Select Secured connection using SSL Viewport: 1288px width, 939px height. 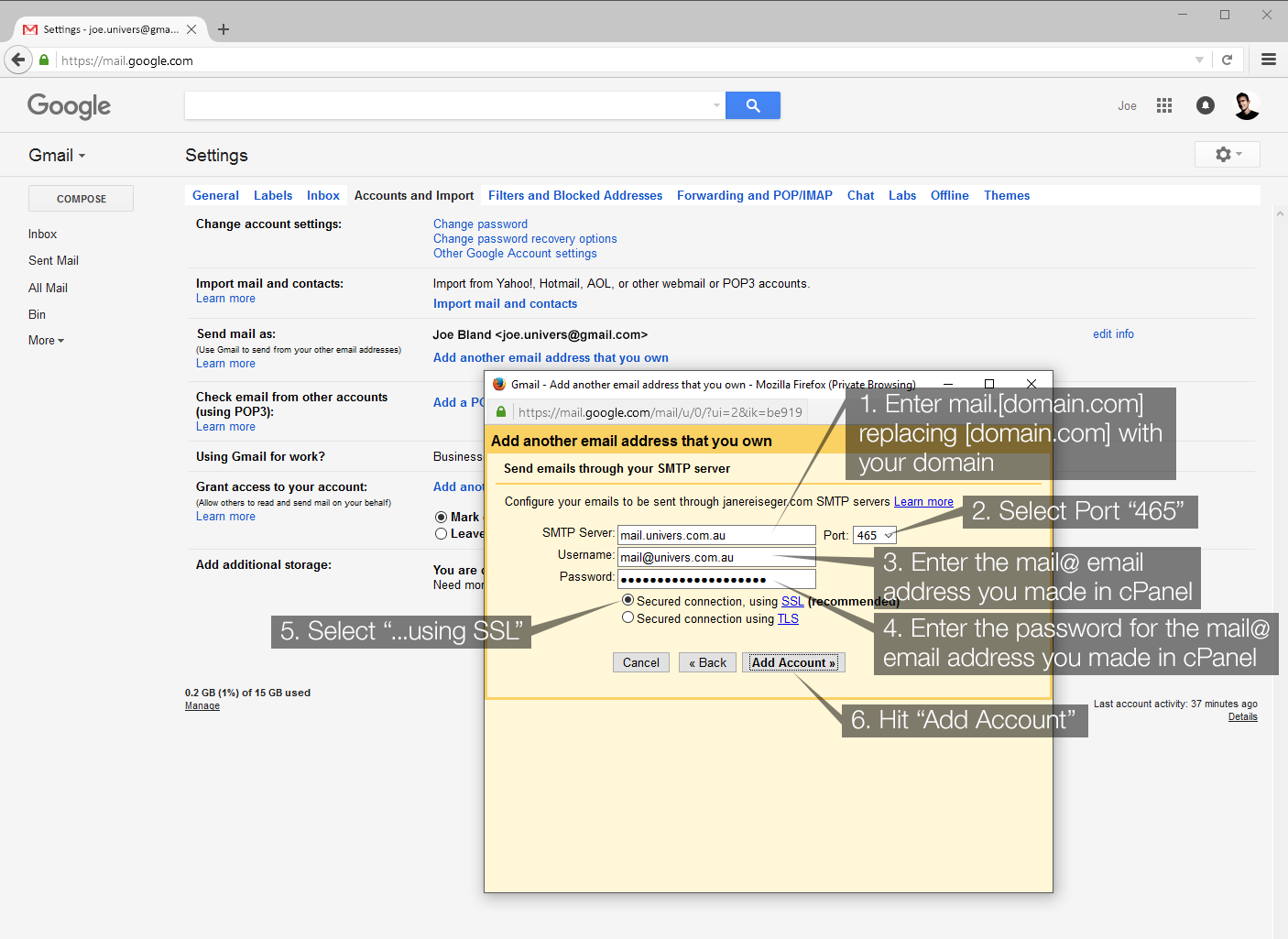coord(628,600)
